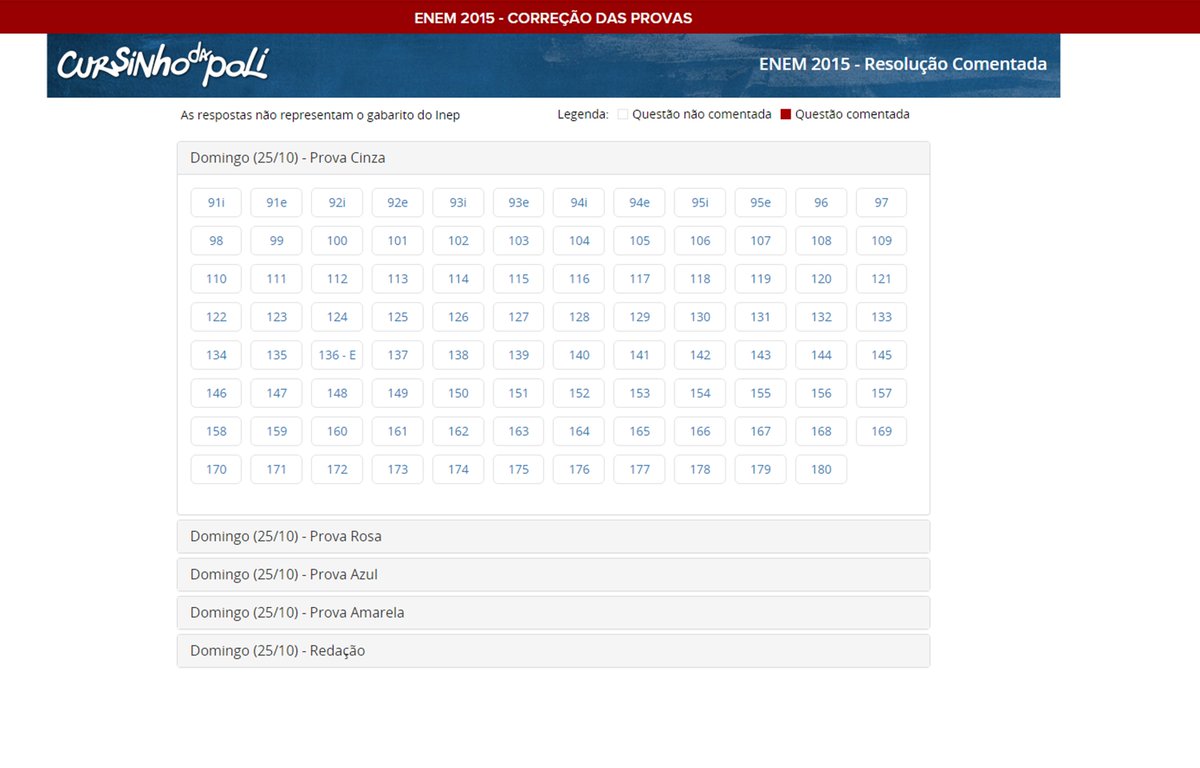Open question 93e
Image resolution: width=1200 pixels, height=768 pixels.
click(x=519, y=202)
